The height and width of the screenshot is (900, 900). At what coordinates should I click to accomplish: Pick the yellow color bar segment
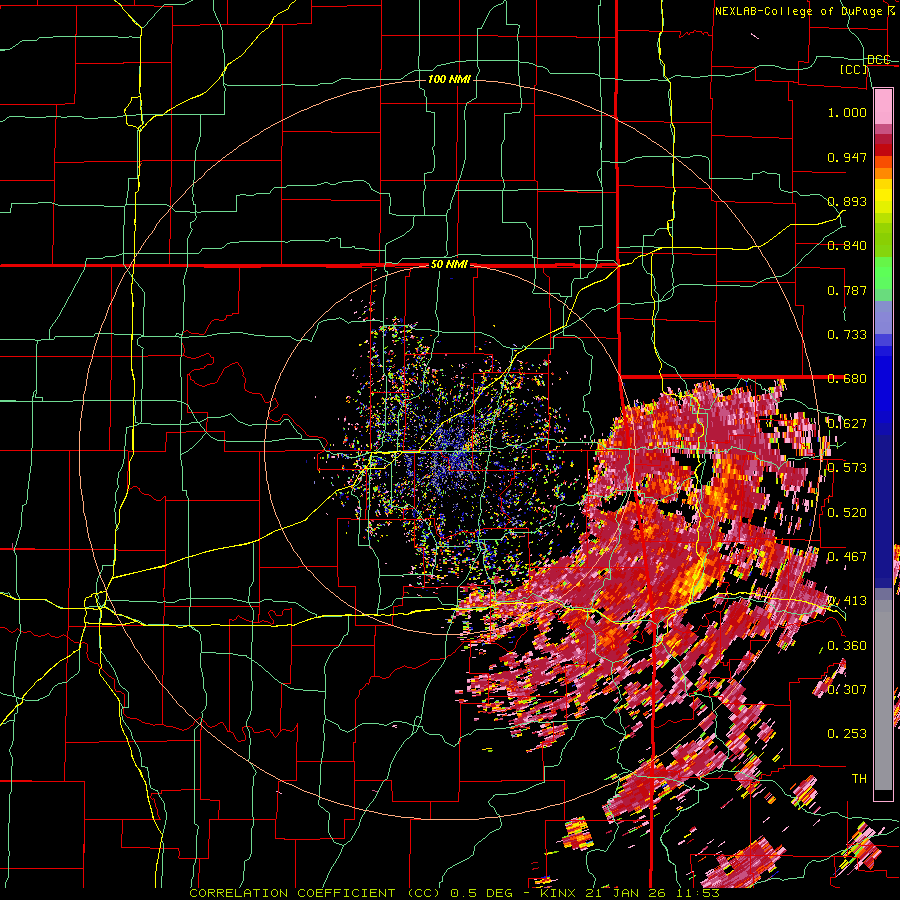tap(883, 196)
